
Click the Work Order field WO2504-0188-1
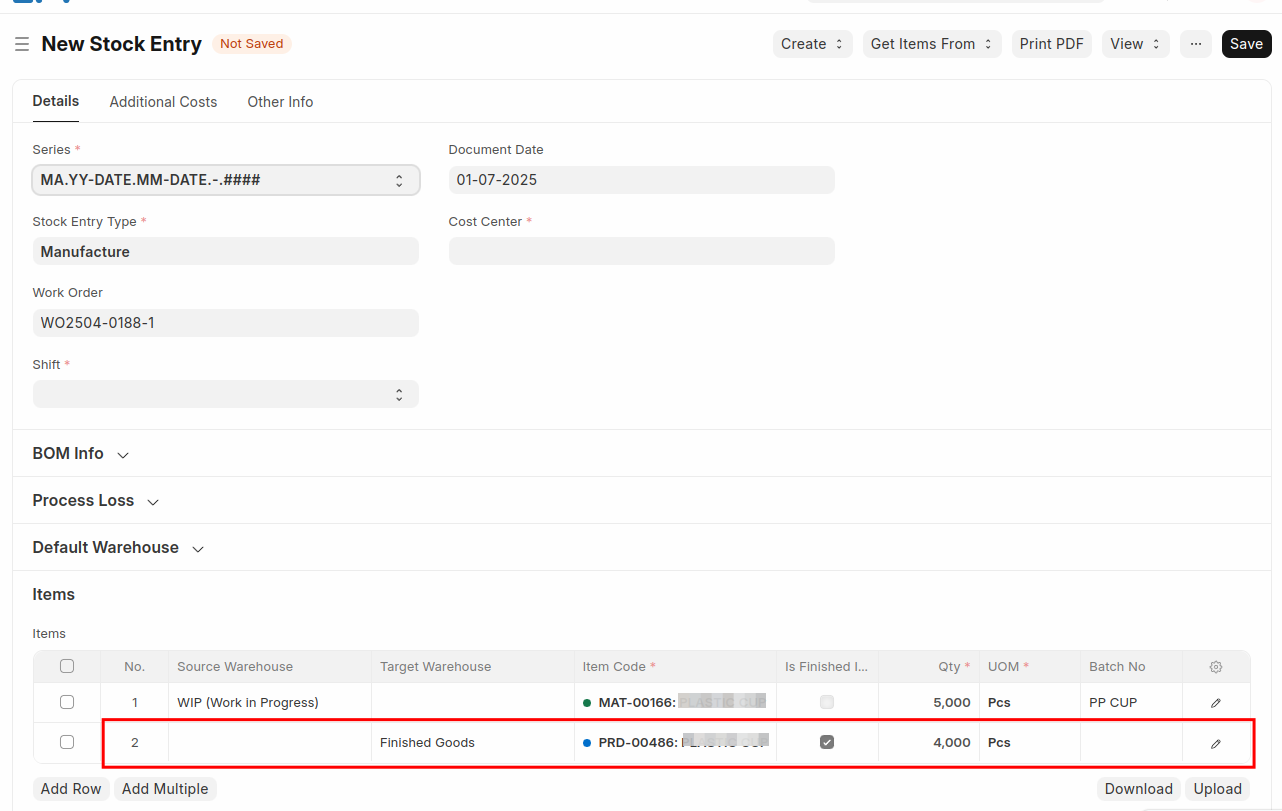point(226,323)
